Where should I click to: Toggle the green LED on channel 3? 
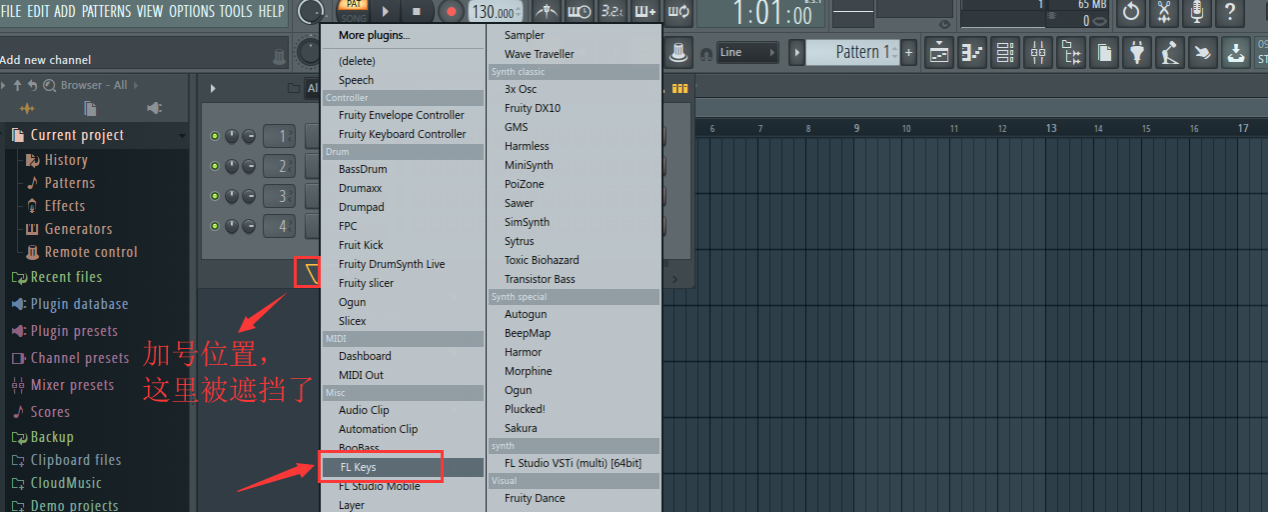pos(214,196)
